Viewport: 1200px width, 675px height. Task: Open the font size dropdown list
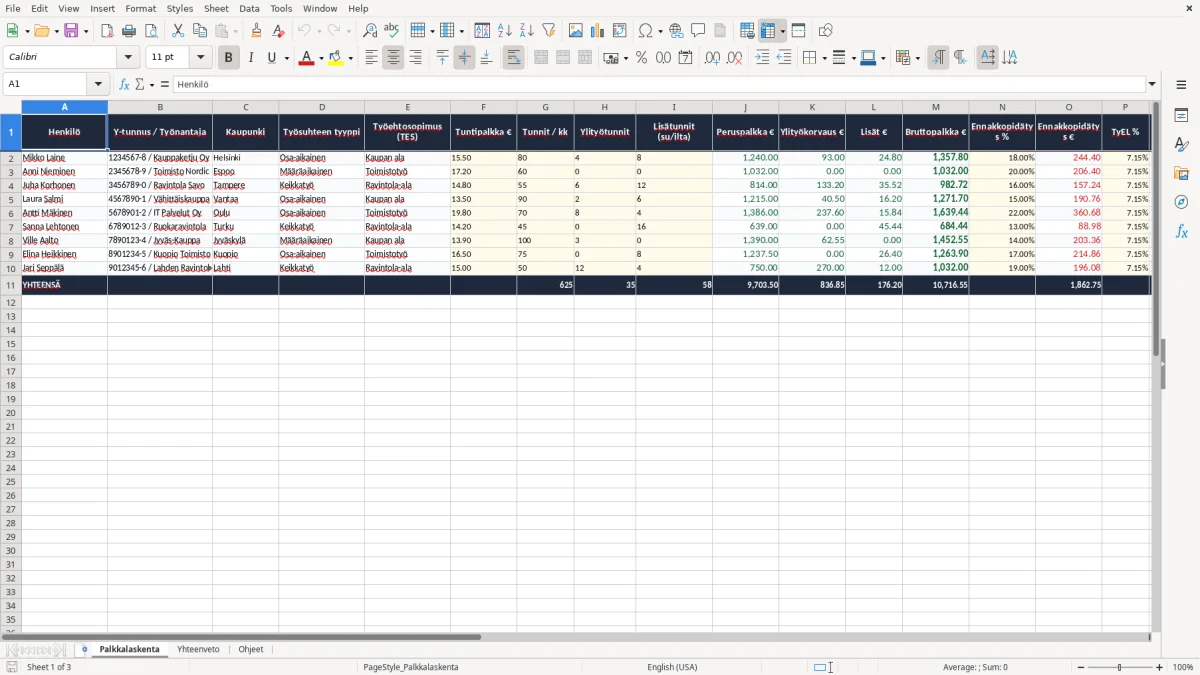click(x=200, y=58)
